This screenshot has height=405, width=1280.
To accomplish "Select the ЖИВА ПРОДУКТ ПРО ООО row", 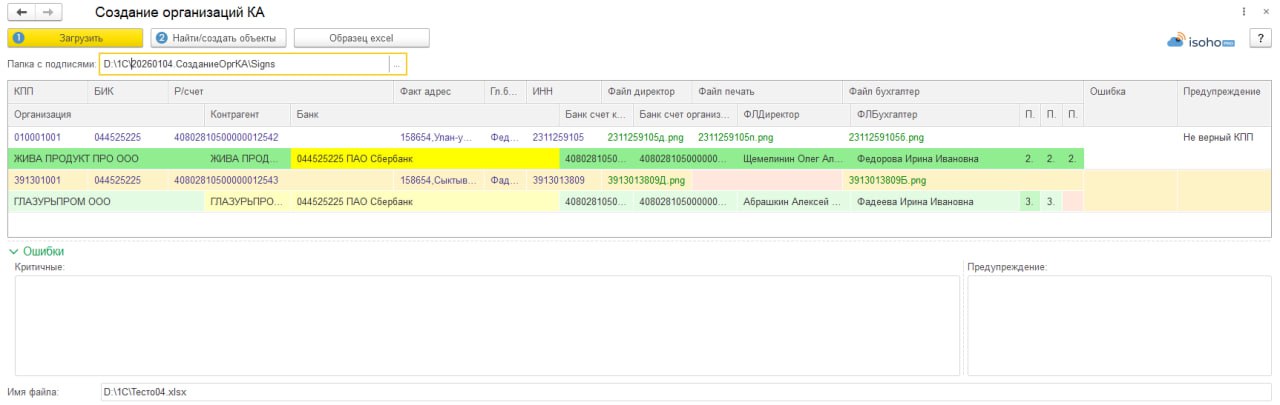I will [60, 158].
